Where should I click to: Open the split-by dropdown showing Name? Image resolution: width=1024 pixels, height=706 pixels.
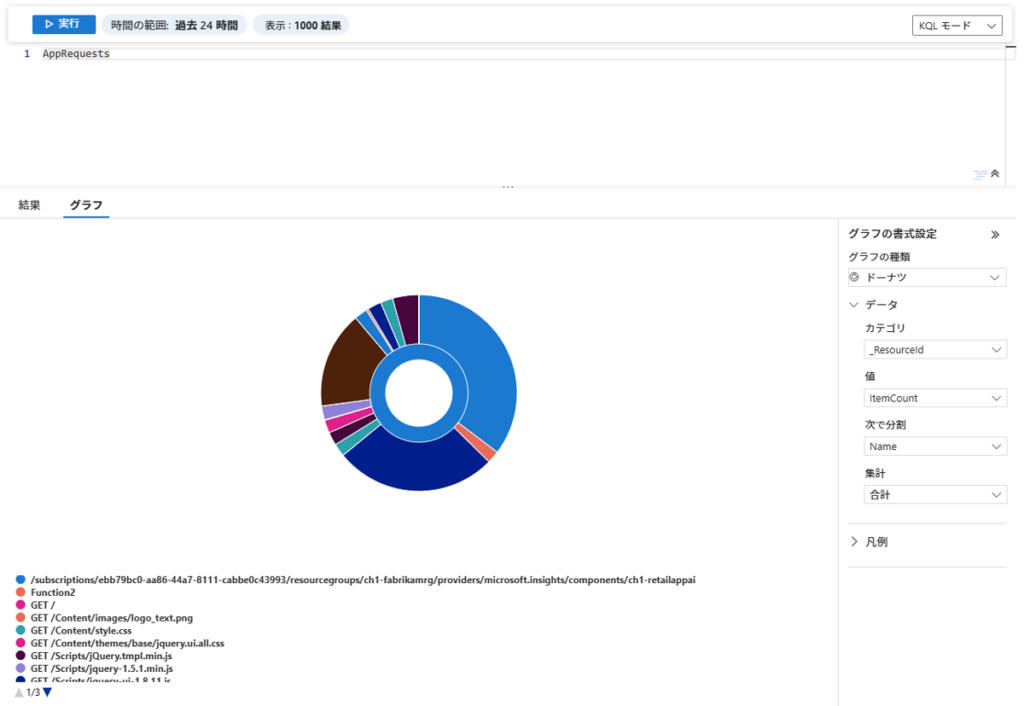point(935,446)
